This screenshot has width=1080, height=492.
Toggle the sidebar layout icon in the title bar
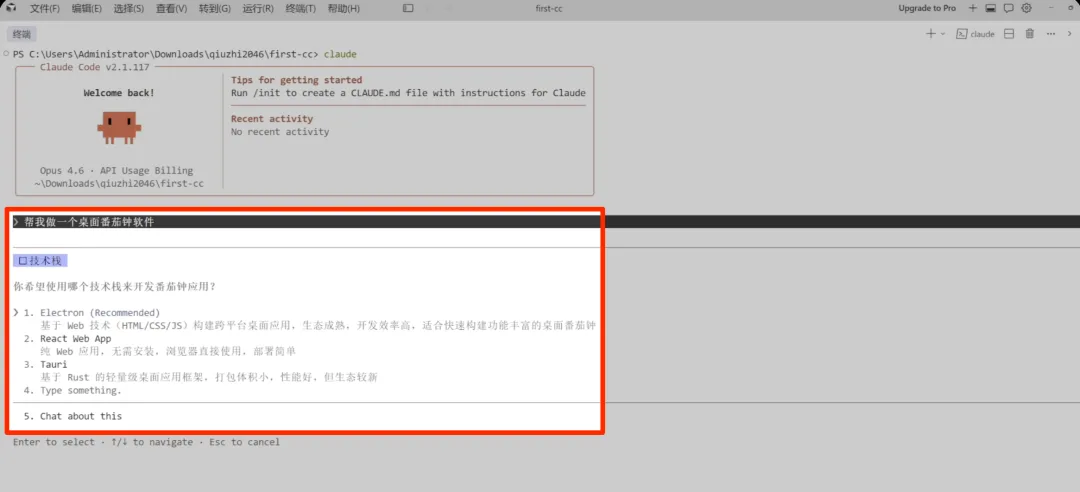(x=408, y=8)
